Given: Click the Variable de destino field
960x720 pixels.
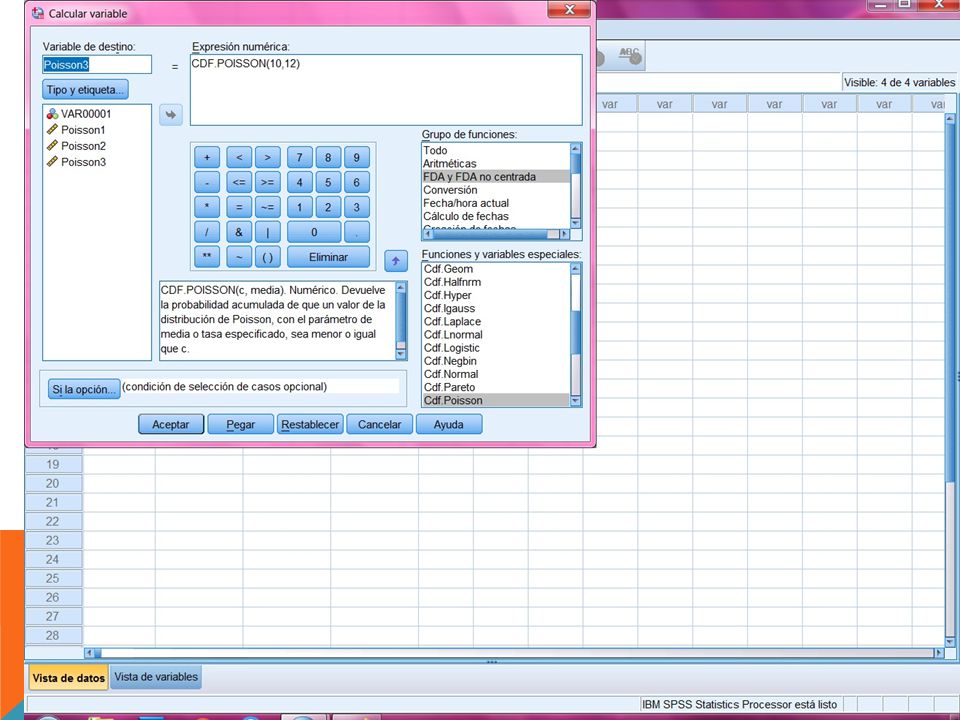Looking at the screenshot, I should tap(97, 64).
